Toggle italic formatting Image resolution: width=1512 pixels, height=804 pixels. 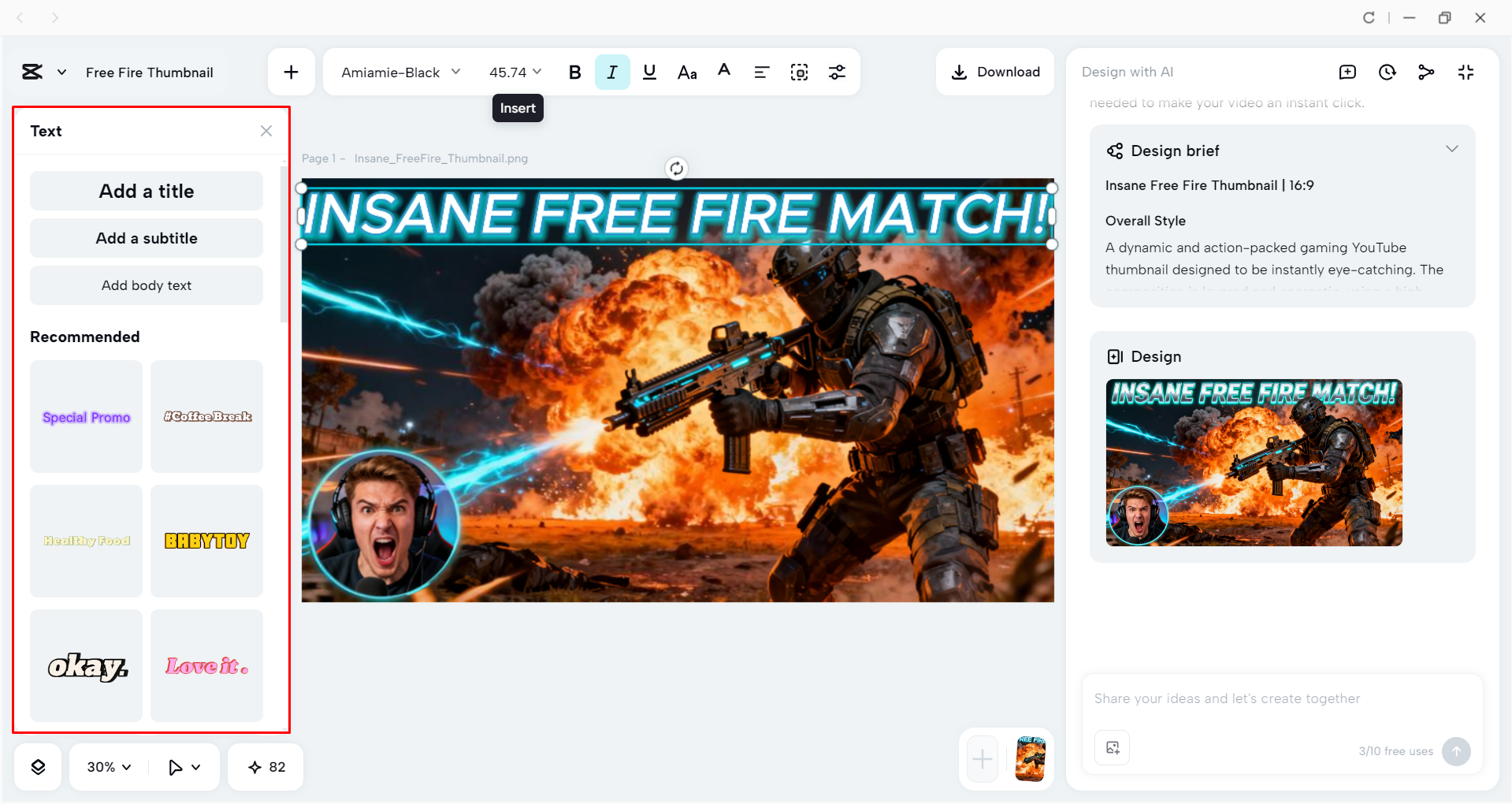612,72
